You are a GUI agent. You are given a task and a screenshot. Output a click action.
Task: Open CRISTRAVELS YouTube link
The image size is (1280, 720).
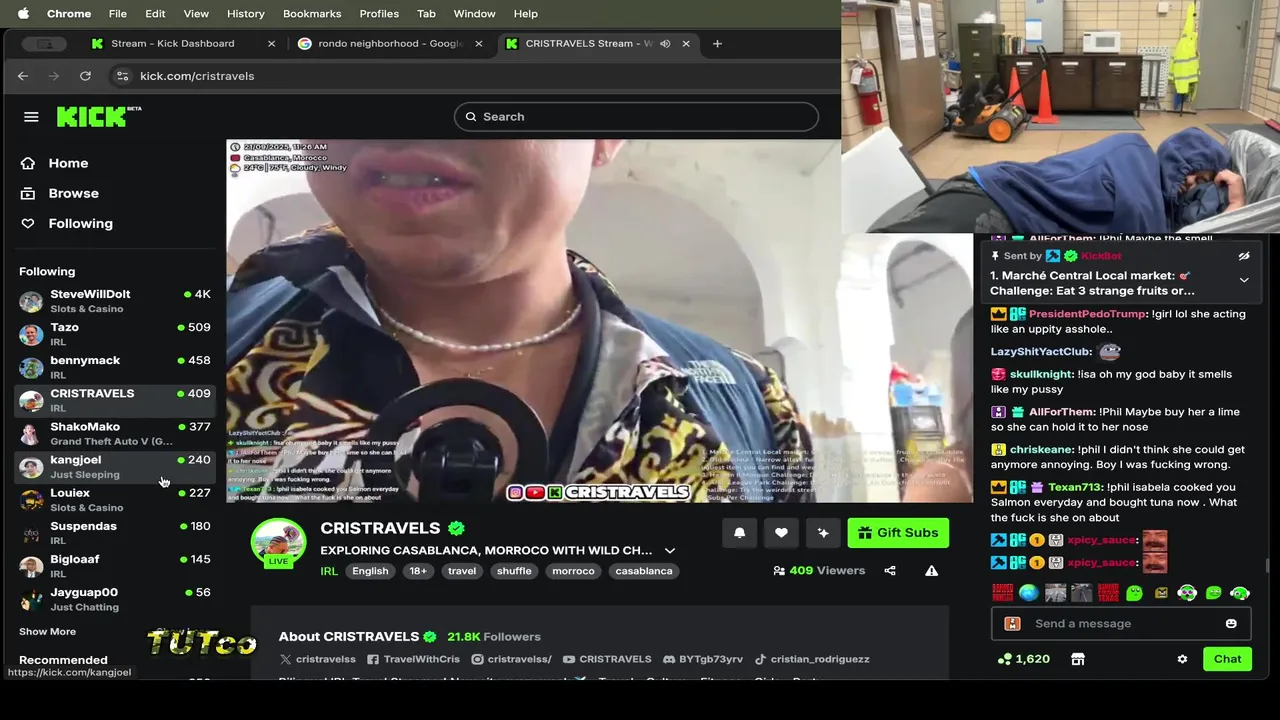coord(607,659)
